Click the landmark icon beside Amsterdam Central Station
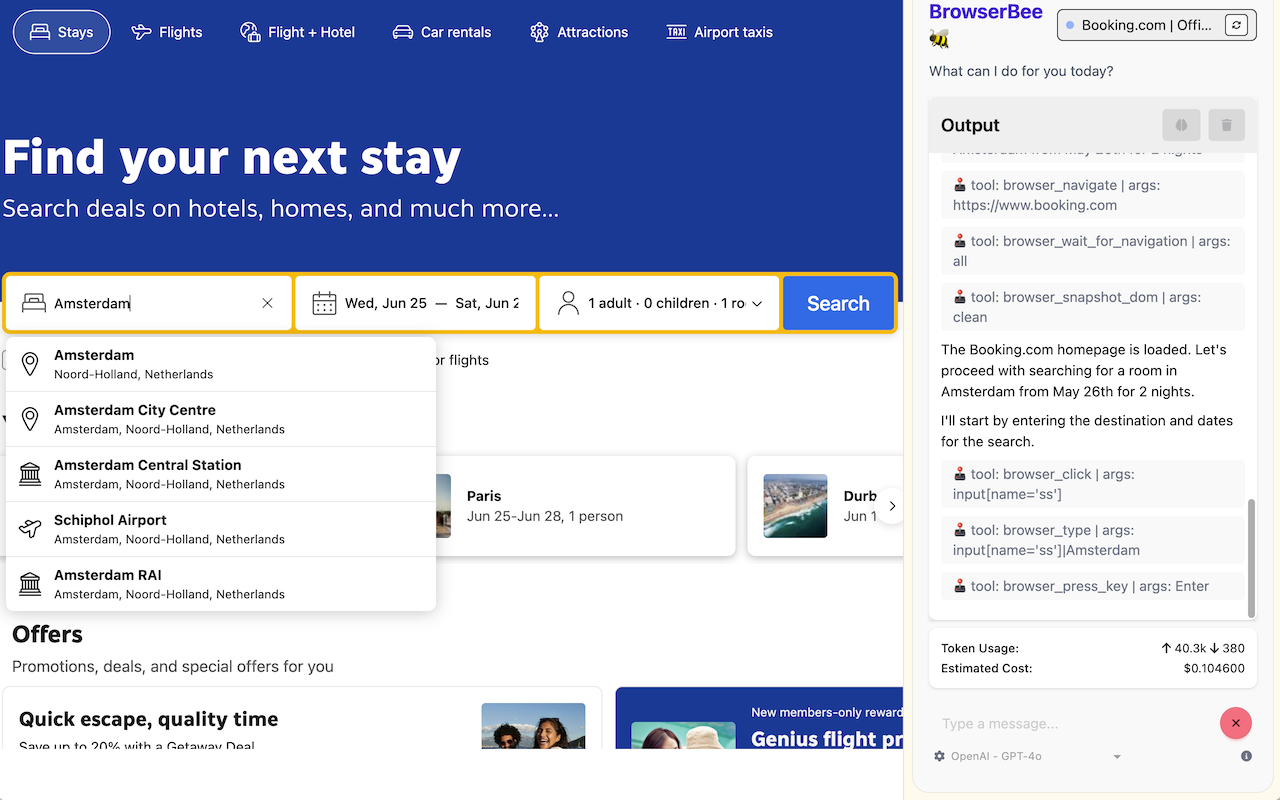Viewport: 1280px width, 800px height. tap(30, 474)
